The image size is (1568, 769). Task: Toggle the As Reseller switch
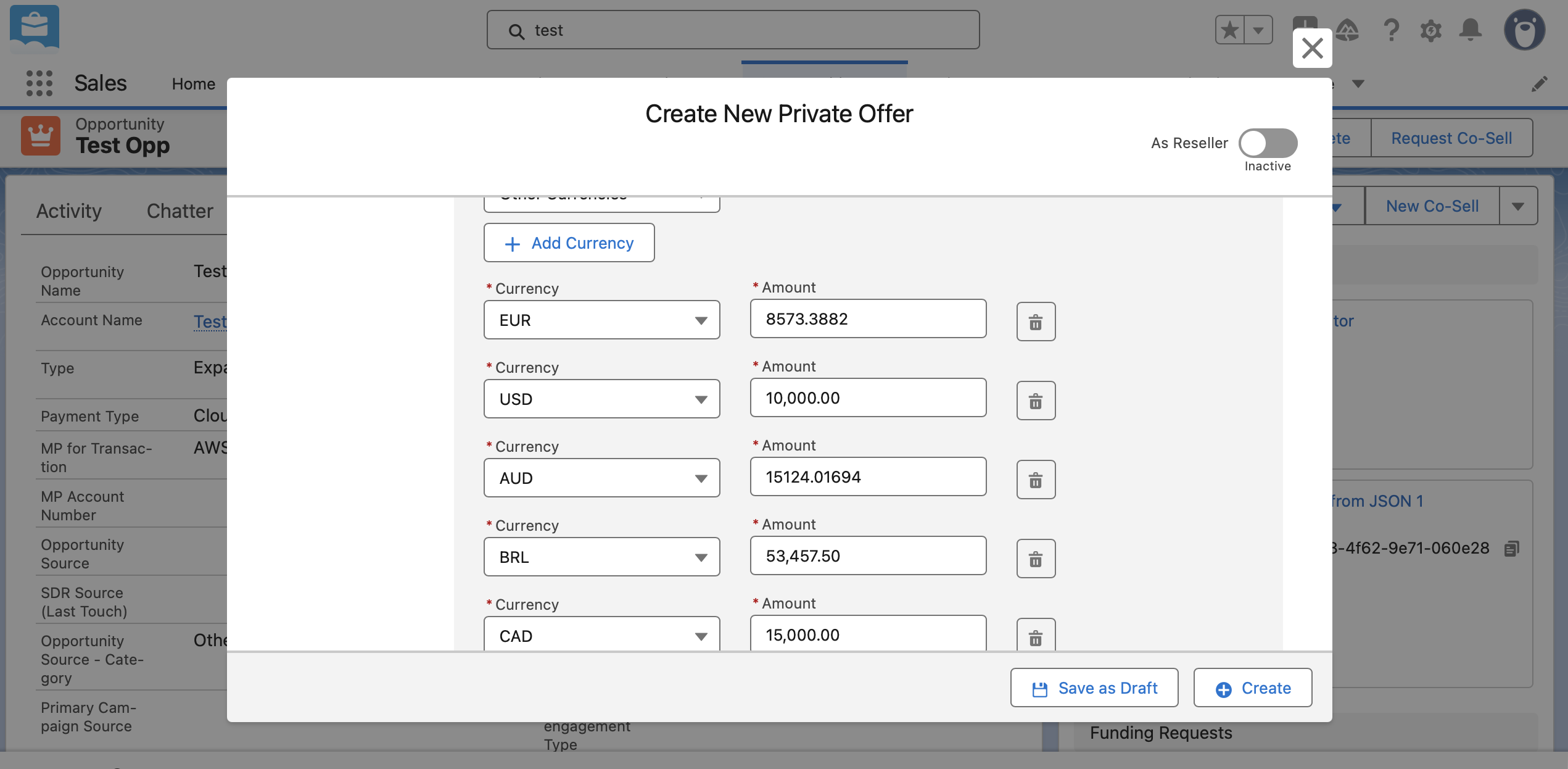point(1268,143)
